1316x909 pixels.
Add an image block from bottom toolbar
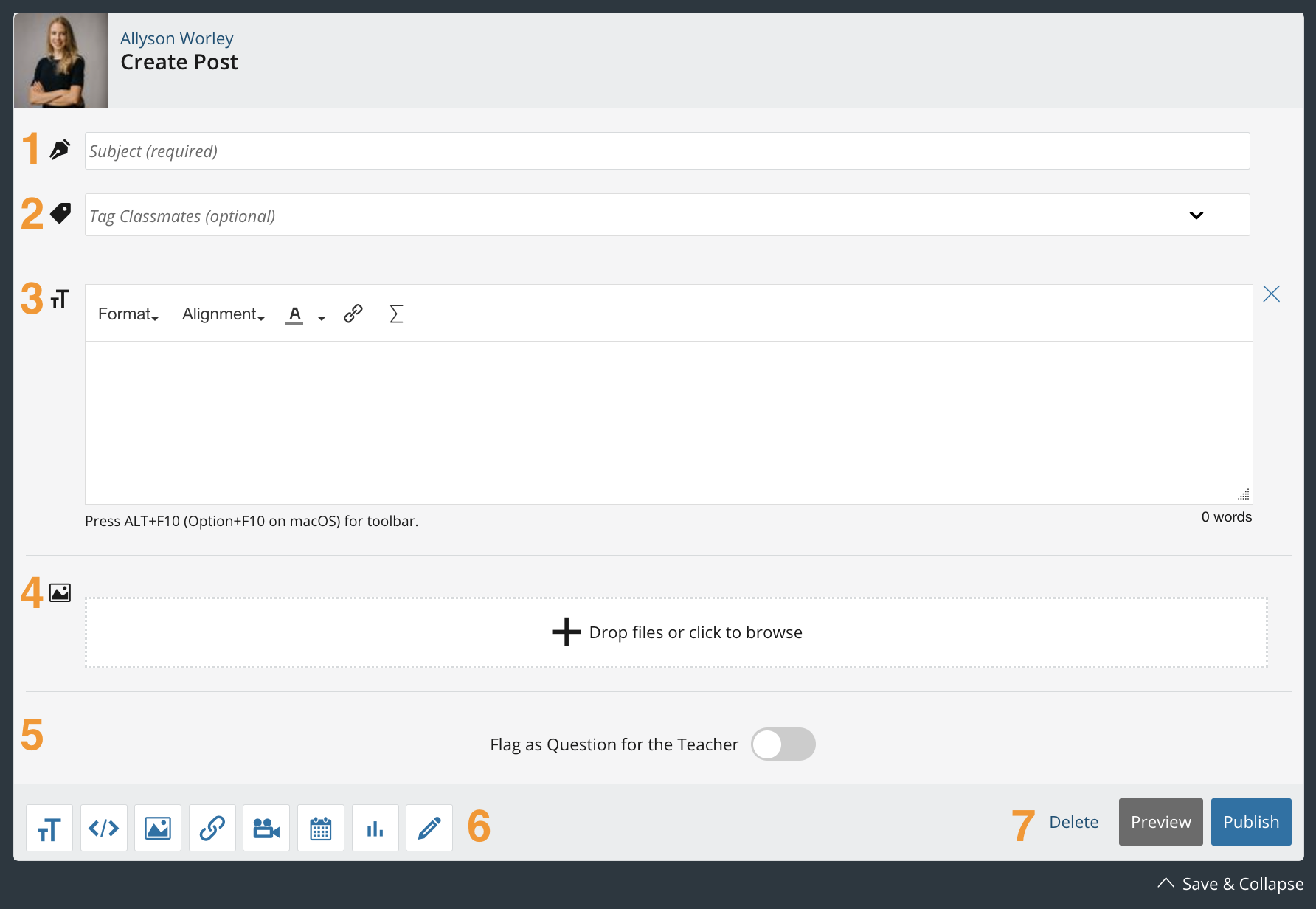tap(158, 828)
